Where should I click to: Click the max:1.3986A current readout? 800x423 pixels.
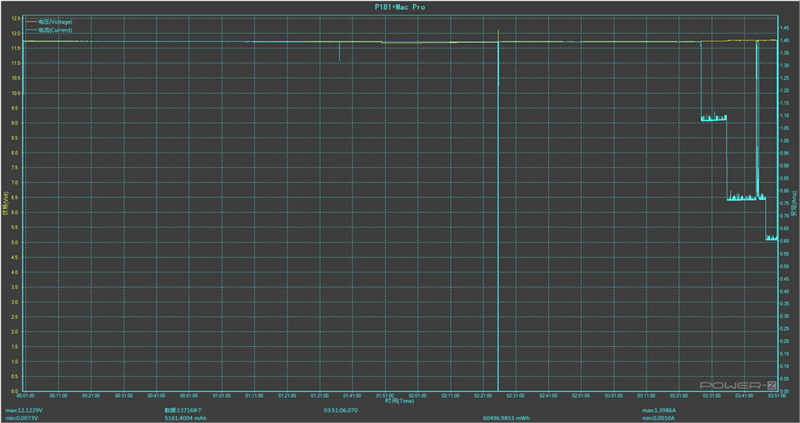(659, 410)
